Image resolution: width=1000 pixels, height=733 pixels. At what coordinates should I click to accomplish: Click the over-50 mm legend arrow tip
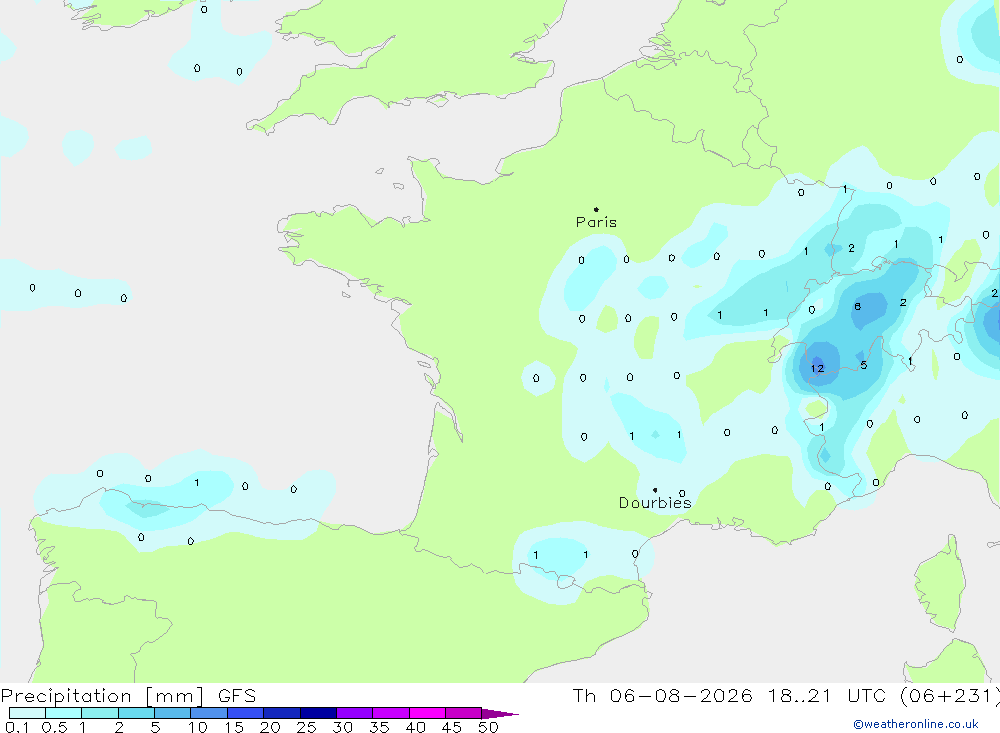pyautogui.click(x=501, y=714)
